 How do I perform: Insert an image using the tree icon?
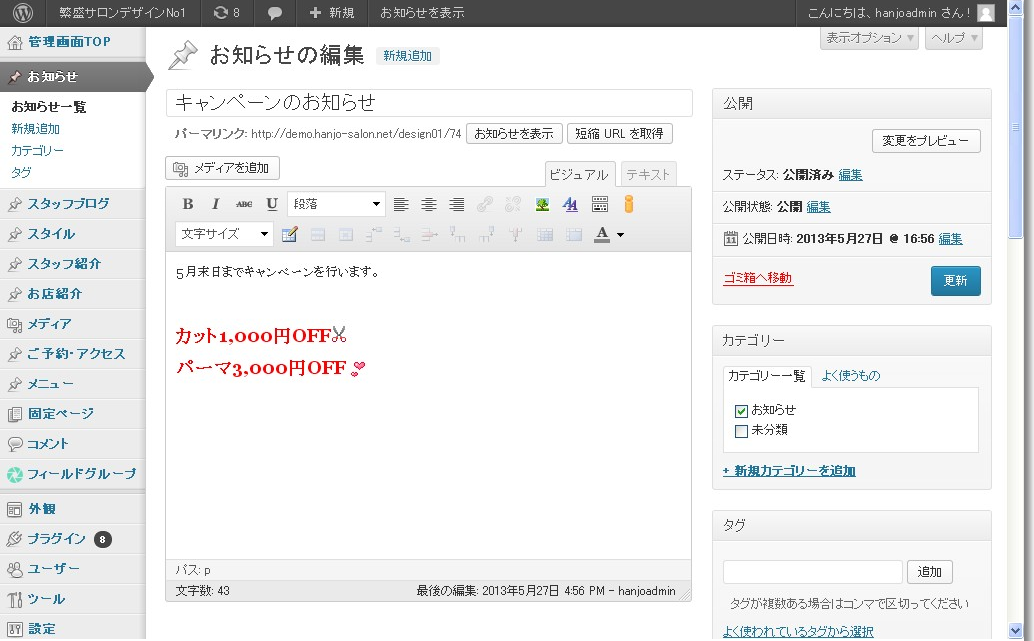pyautogui.click(x=541, y=204)
